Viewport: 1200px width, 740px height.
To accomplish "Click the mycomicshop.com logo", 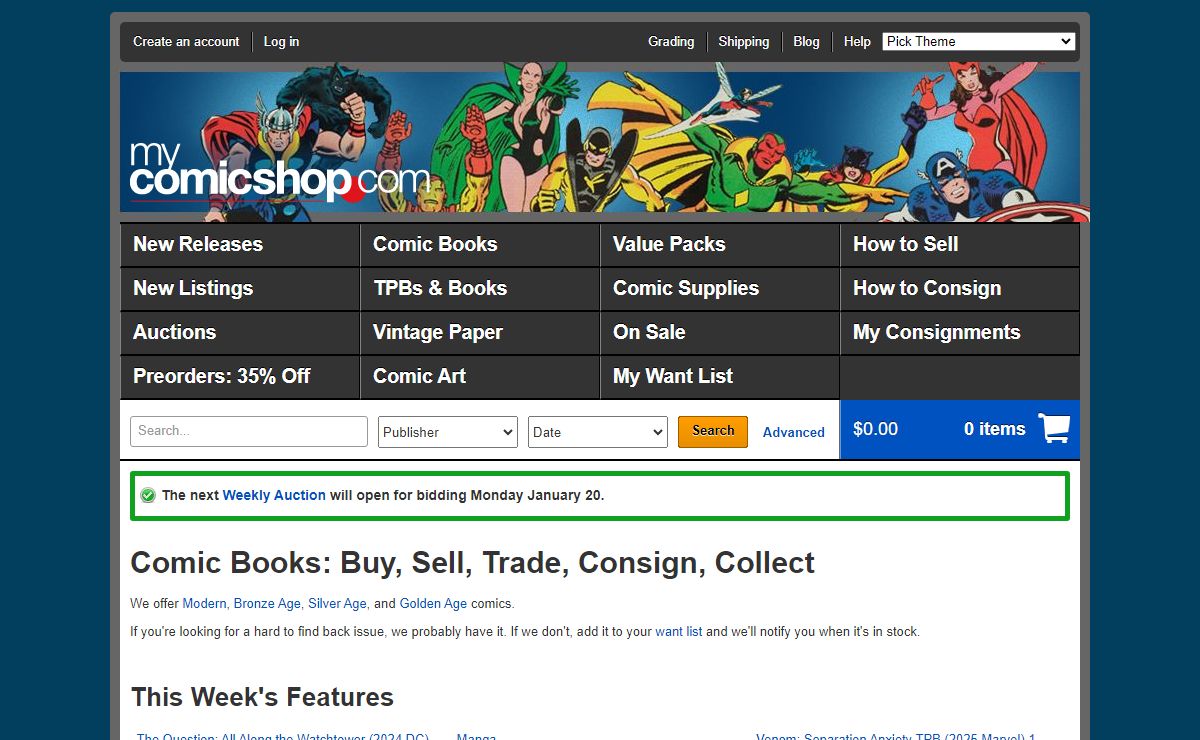I will click(280, 172).
